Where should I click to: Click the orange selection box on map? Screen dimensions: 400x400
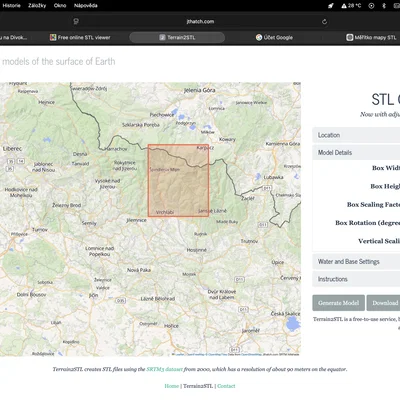[x=178, y=180]
